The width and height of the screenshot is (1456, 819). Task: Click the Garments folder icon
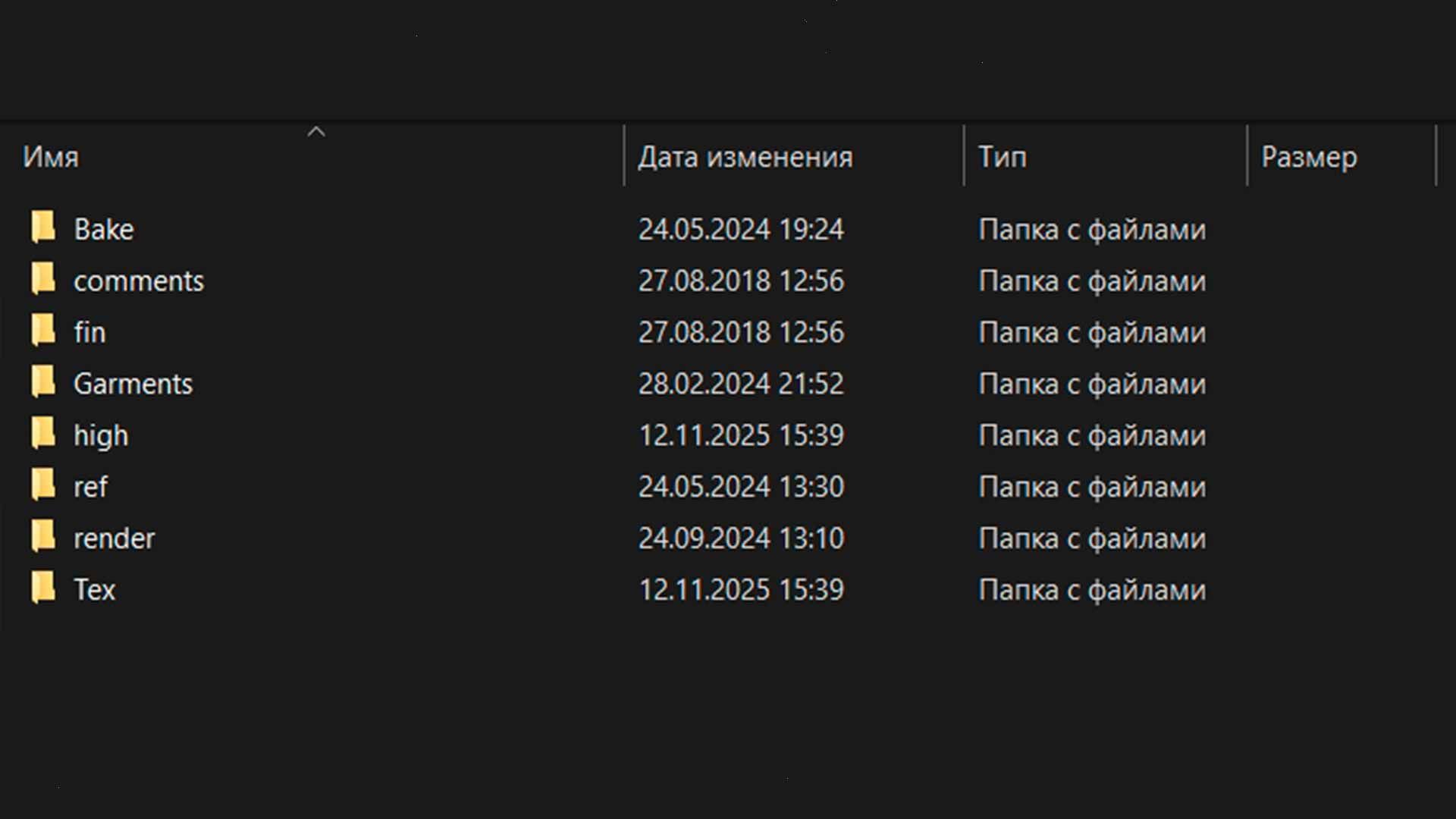tap(43, 384)
